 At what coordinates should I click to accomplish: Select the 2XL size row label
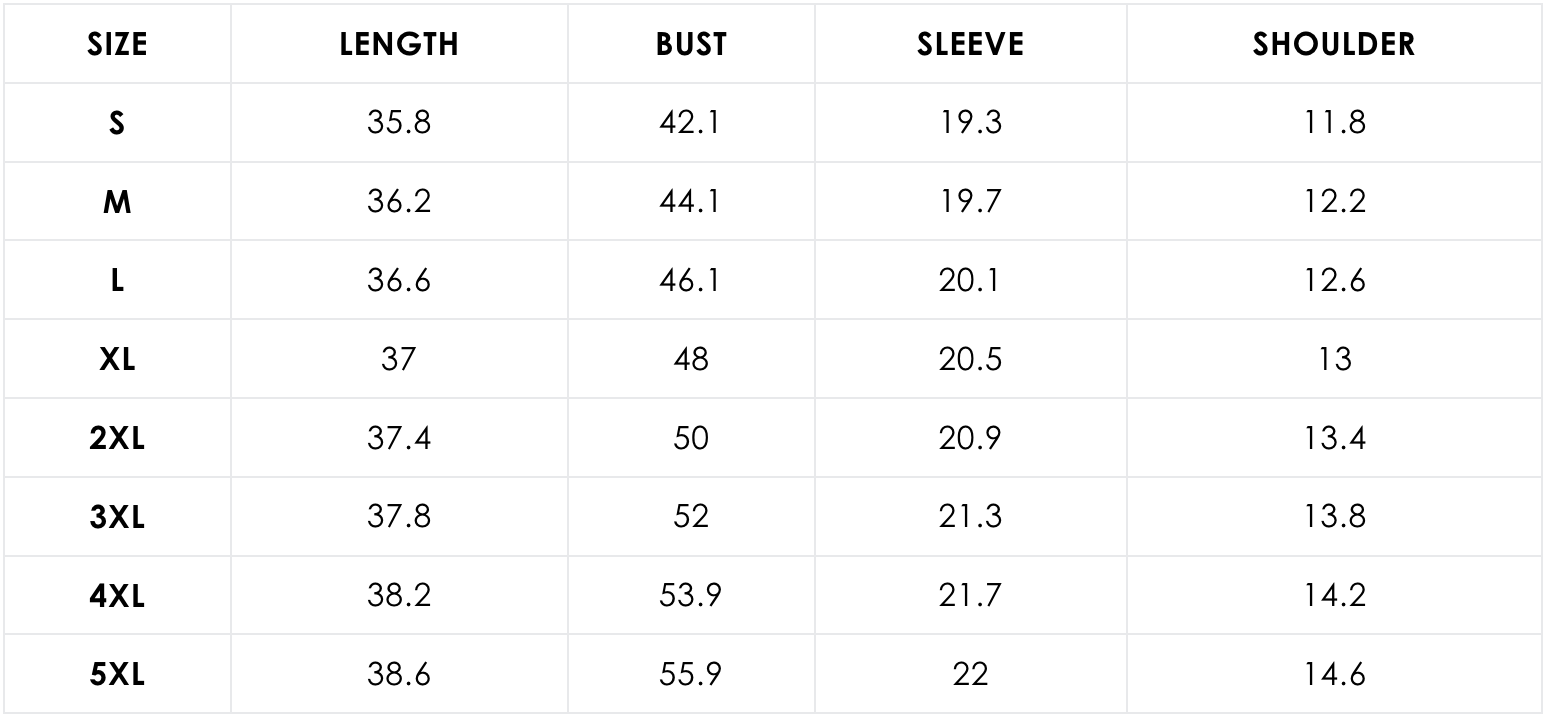pos(117,438)
